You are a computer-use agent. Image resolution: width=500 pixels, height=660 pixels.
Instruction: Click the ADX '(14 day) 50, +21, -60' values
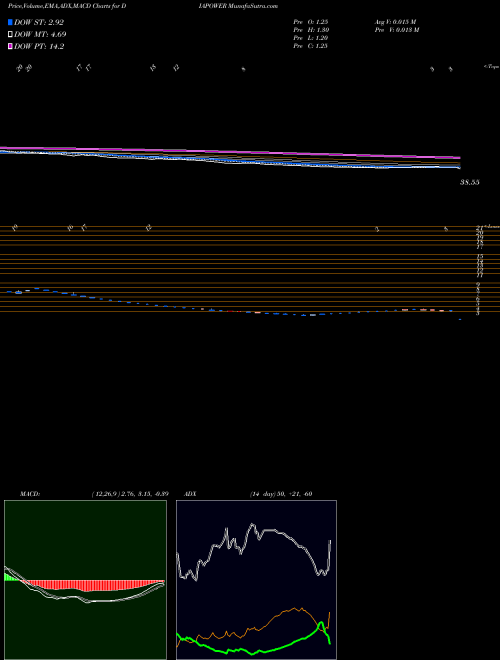[281, 494]
